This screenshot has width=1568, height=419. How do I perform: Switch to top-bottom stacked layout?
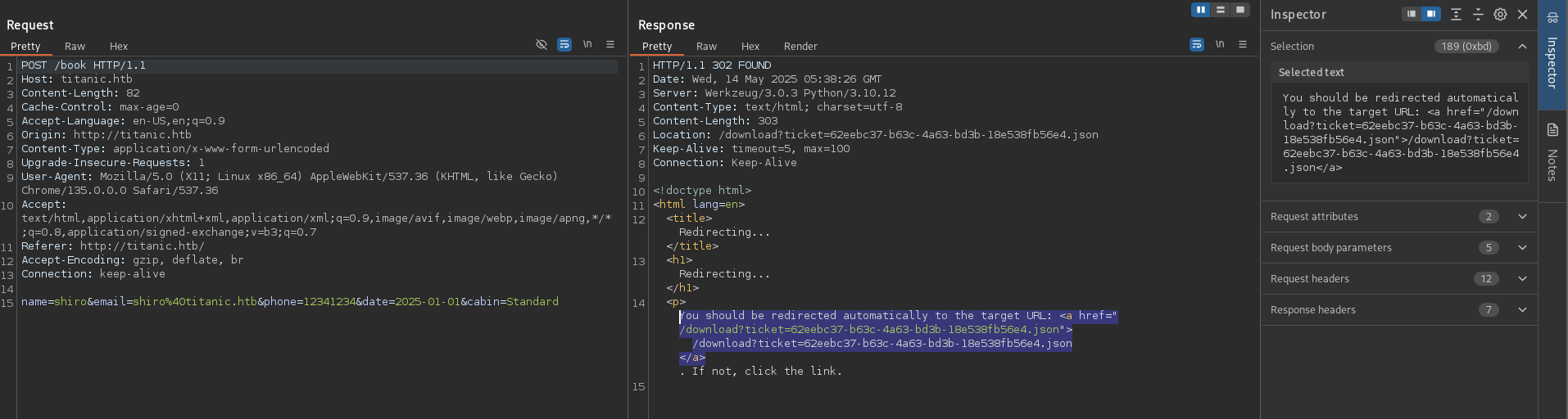coord(1221,10)
